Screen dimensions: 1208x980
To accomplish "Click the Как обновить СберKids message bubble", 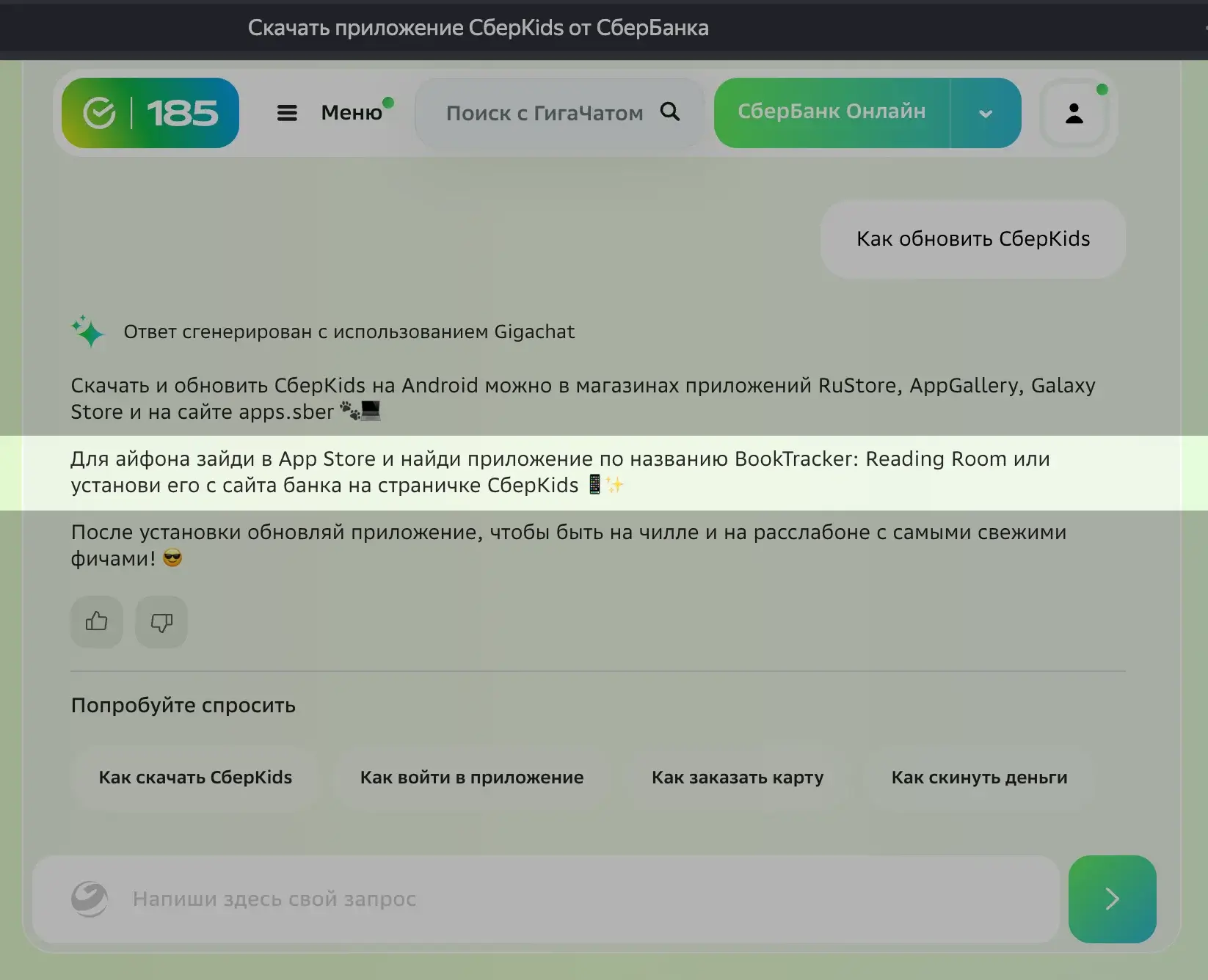I will click(973, 239).
